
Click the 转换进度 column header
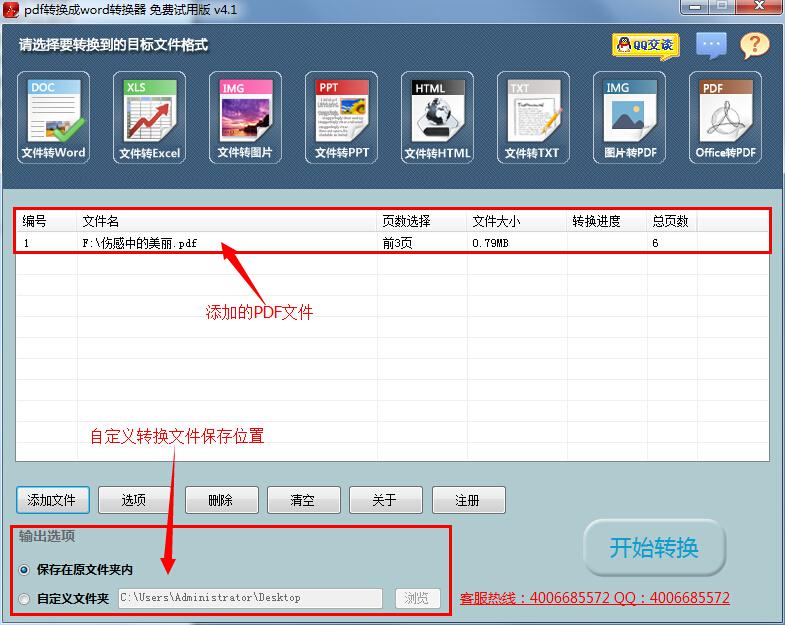(607, 221)
